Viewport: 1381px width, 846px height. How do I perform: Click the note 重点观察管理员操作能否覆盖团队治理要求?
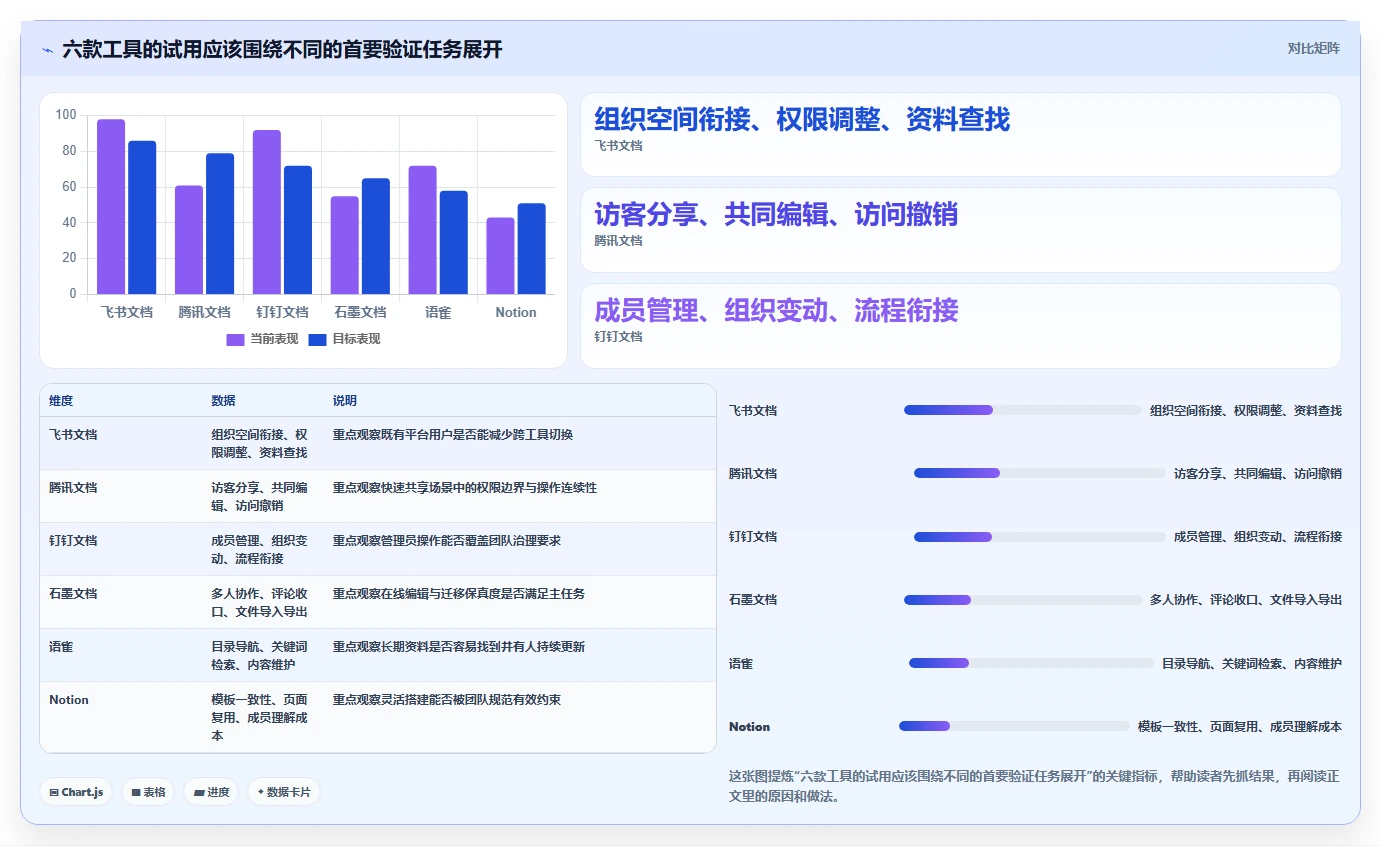(447, 541)
